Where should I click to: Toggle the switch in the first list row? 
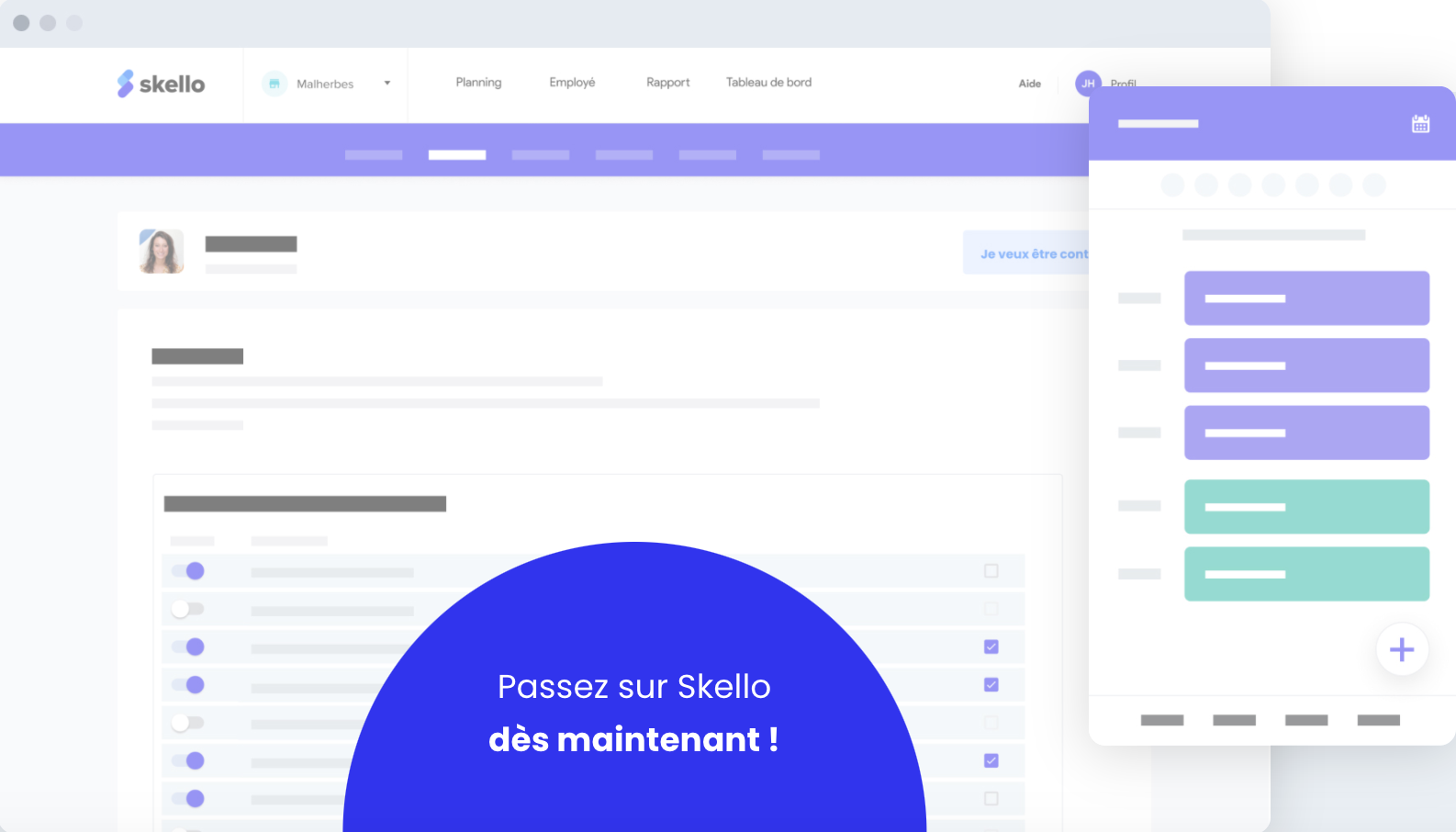click(188, 571)
